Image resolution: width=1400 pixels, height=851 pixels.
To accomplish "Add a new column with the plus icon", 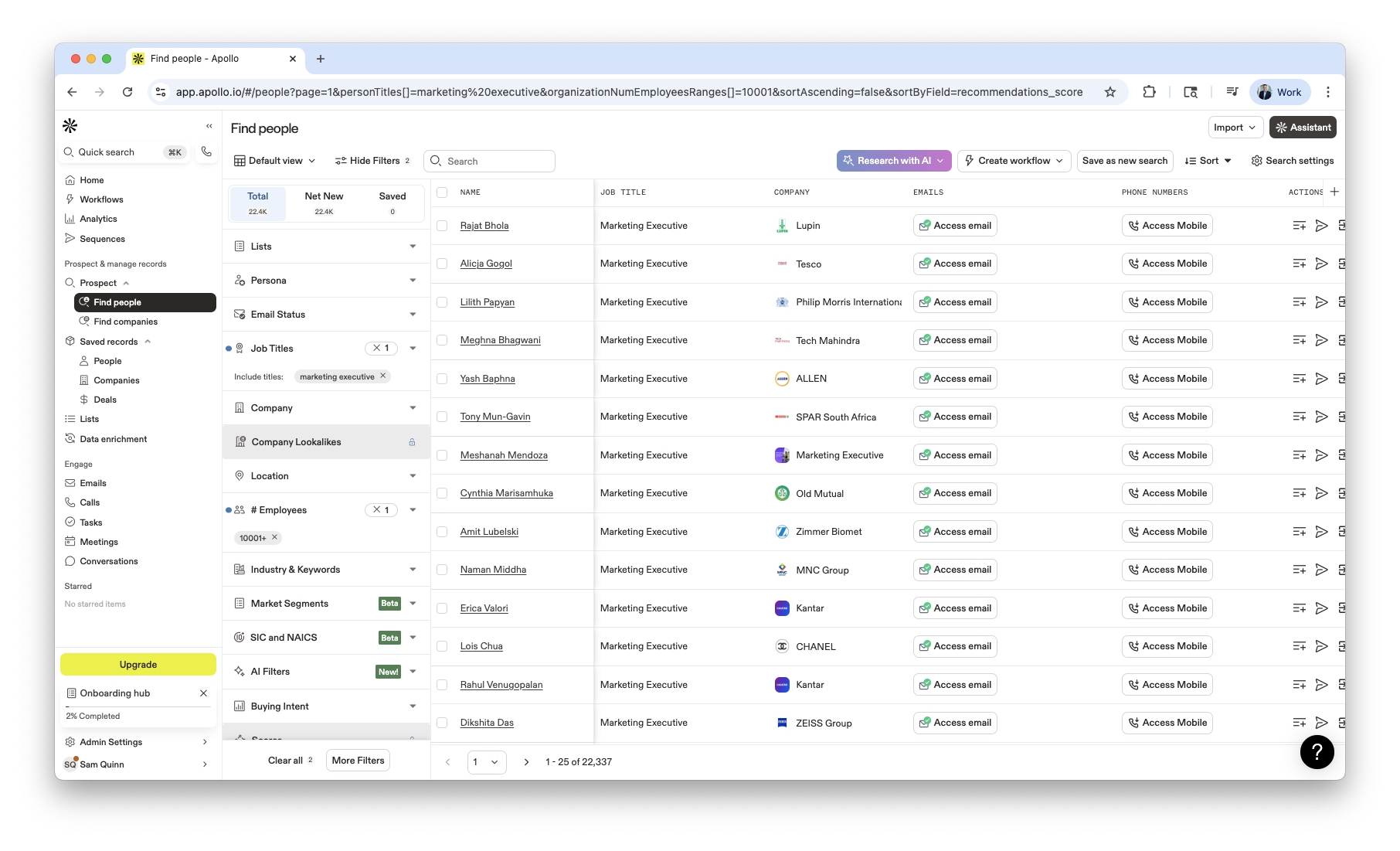I will (x=1334, y=192).
